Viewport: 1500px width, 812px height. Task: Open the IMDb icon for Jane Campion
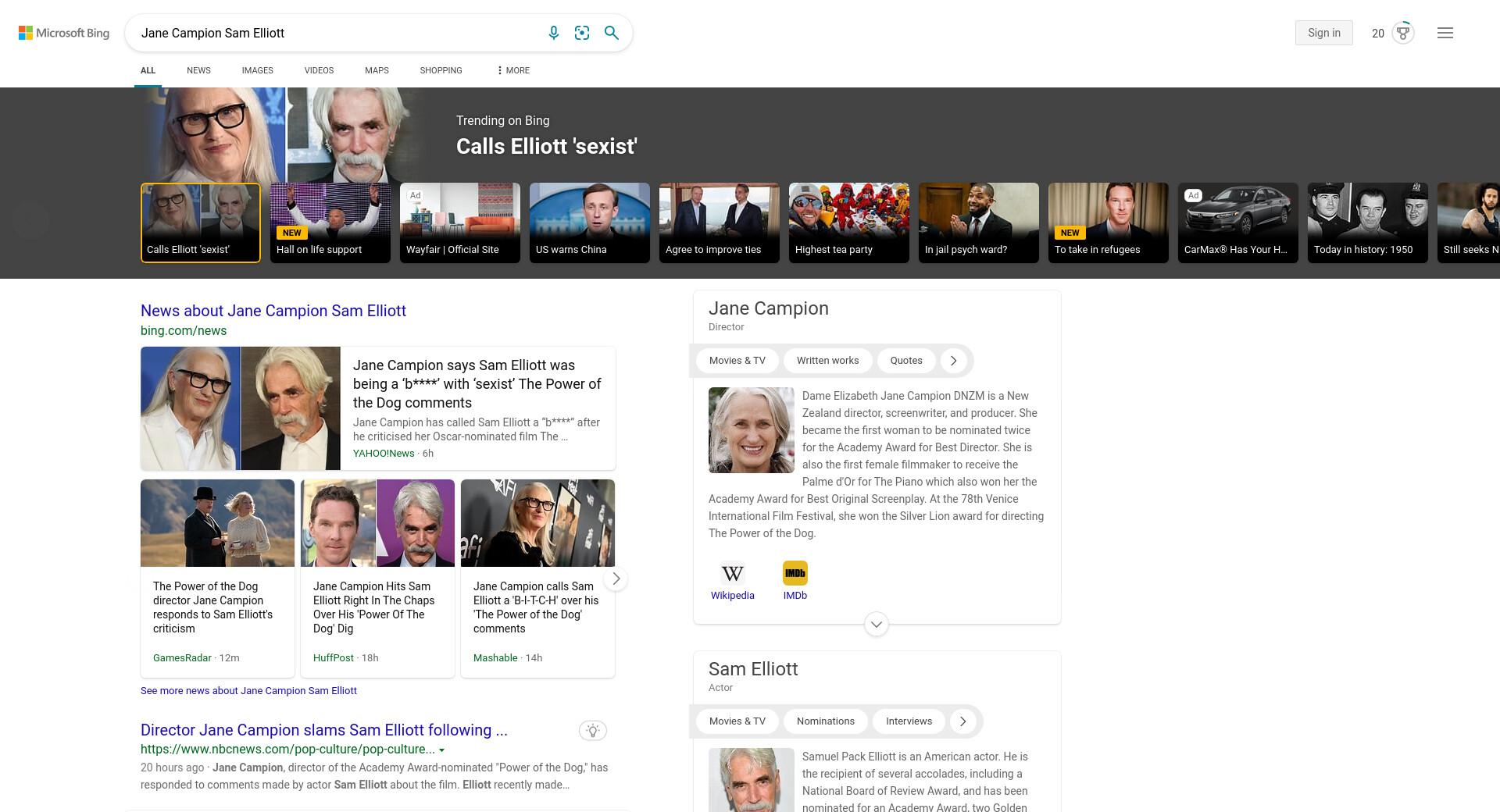click(x=795, y=581)
